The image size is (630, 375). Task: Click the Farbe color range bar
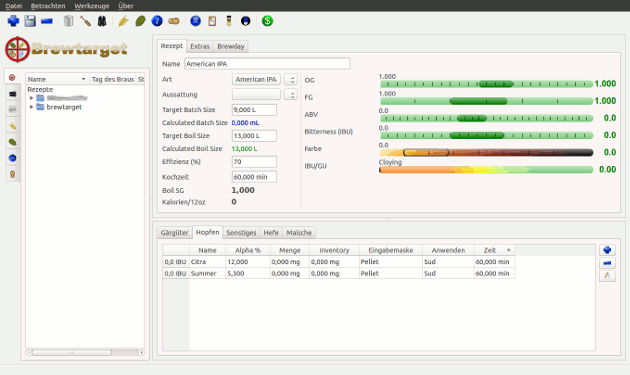[486, 152]
